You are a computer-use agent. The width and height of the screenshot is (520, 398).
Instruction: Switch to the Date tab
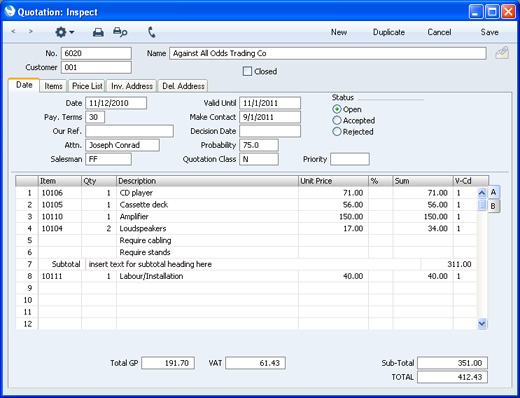[24, 85]
